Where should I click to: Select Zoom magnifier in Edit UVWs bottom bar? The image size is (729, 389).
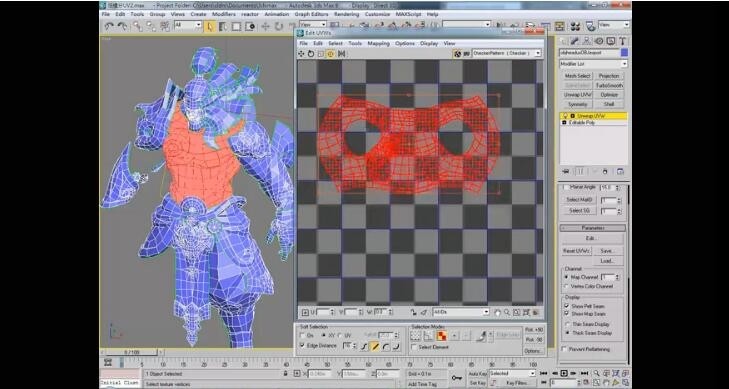point(507,312)
